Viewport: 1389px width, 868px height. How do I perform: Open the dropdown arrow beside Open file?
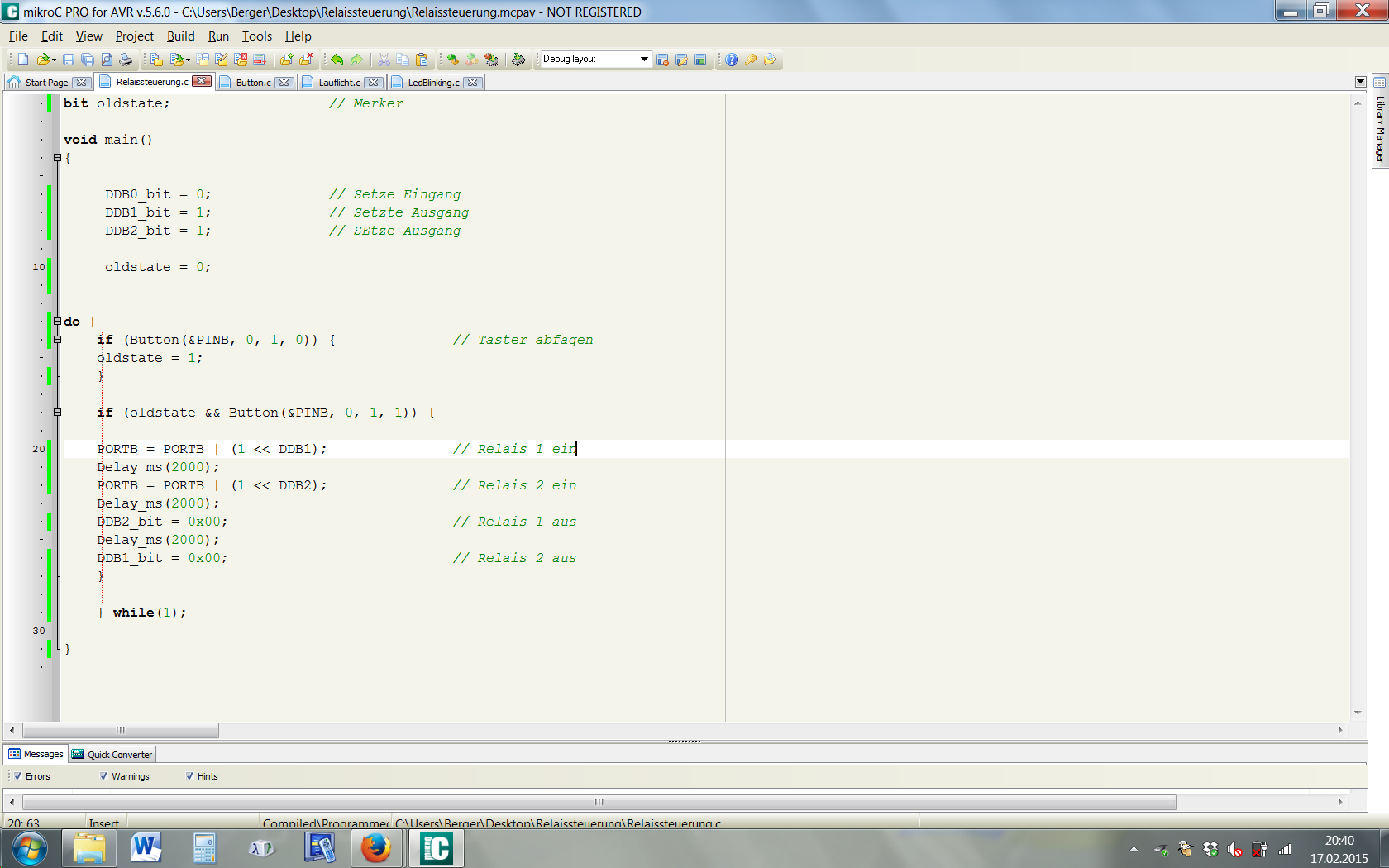point(54,60)
